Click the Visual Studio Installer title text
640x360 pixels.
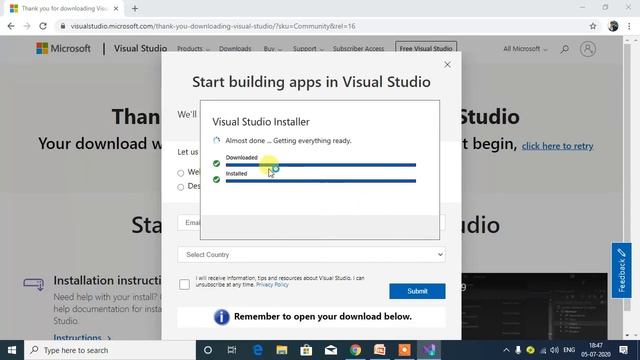point(261,122)
